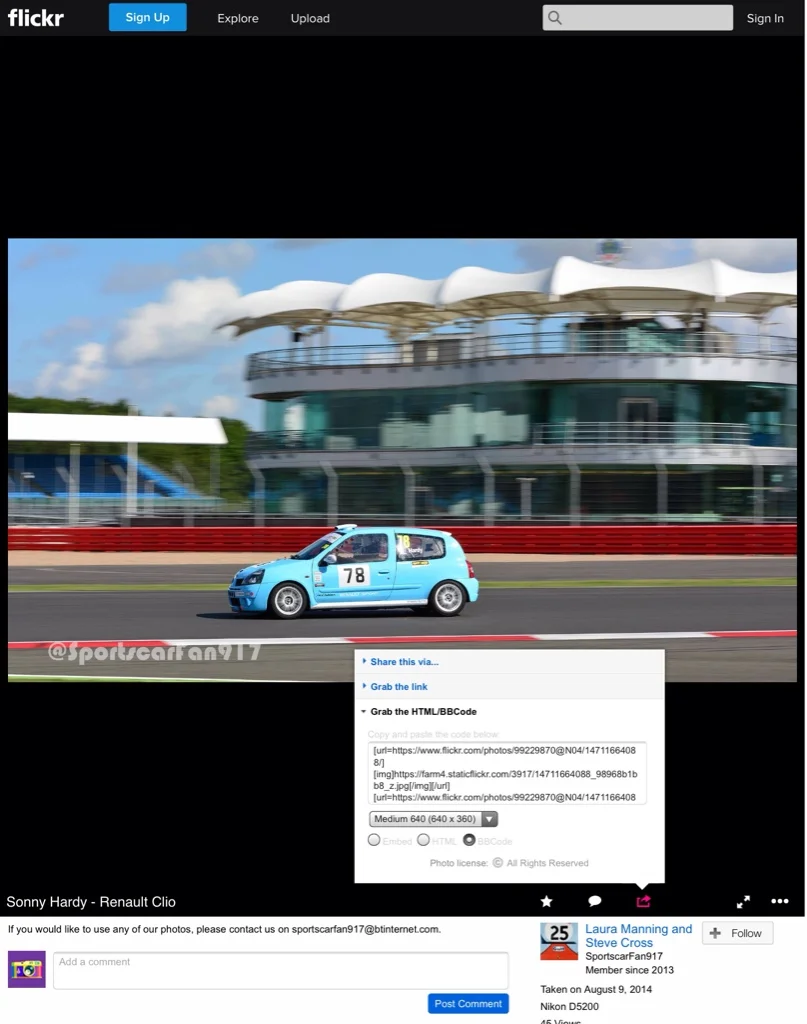Open the Medium 640 size dropdown

point(433,819)
